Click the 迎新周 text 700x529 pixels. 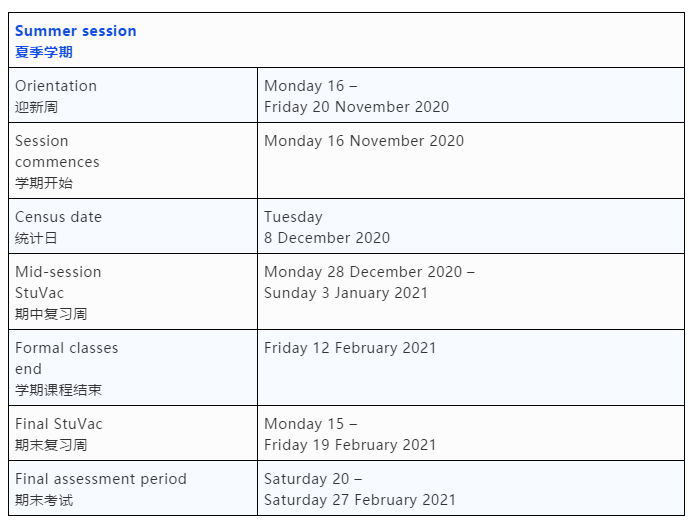coord(37,107)
